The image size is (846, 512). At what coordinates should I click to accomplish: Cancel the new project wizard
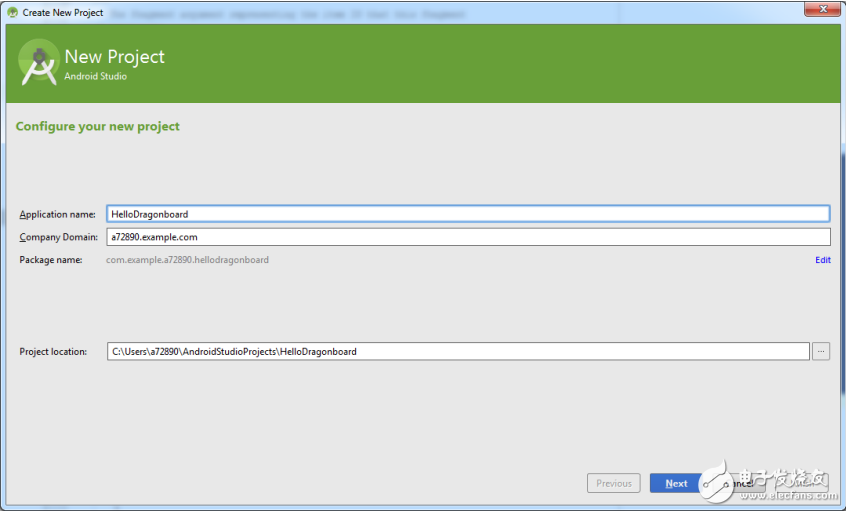pos(738,483)
